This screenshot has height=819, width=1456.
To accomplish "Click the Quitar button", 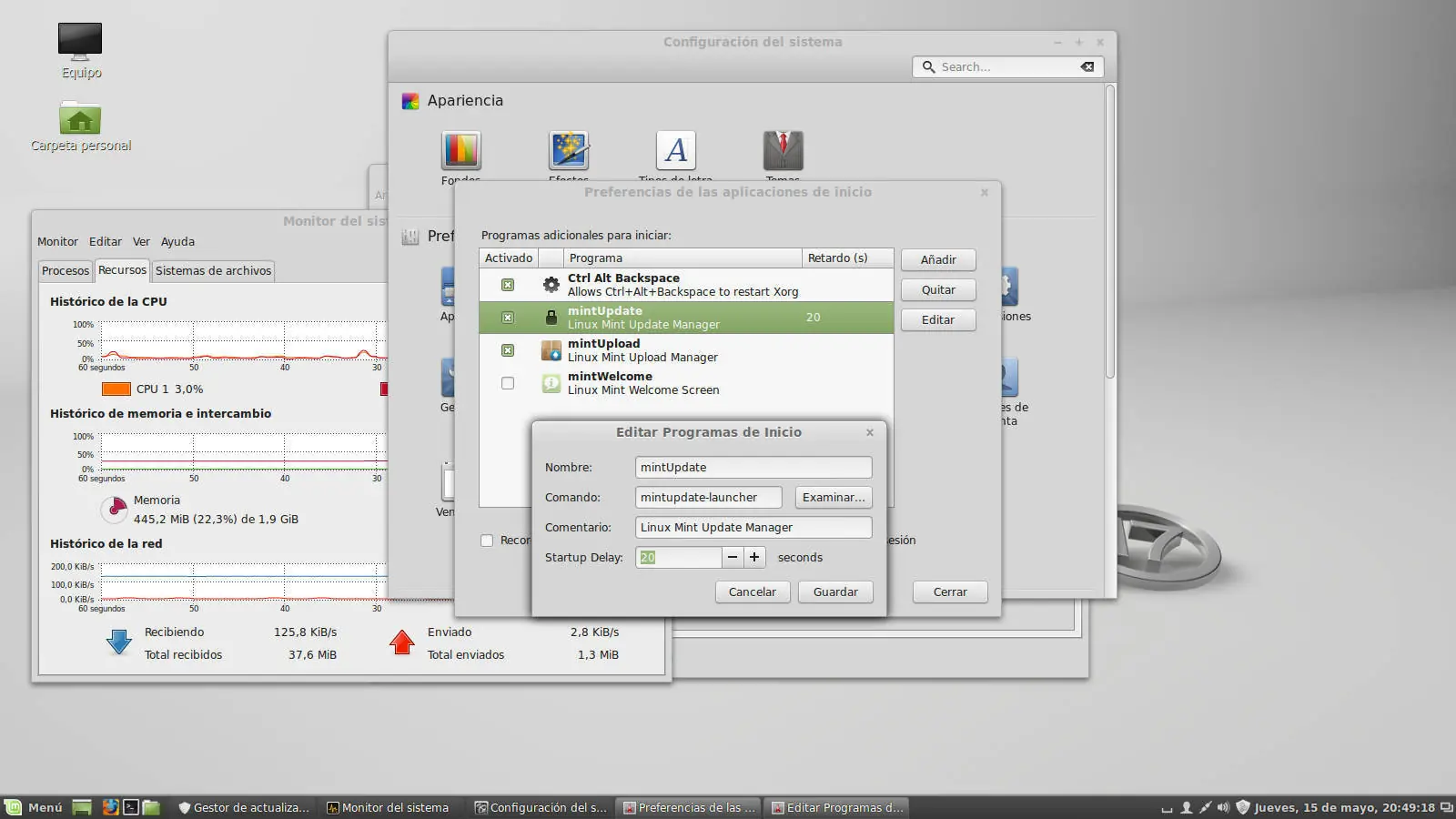I will [x=938, y=289].
